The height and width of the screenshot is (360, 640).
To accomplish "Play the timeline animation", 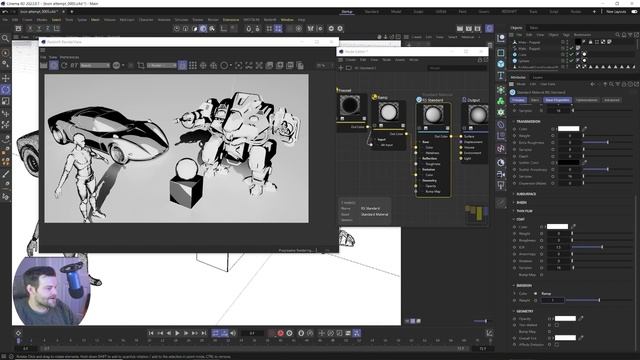I will pos(177,333).
